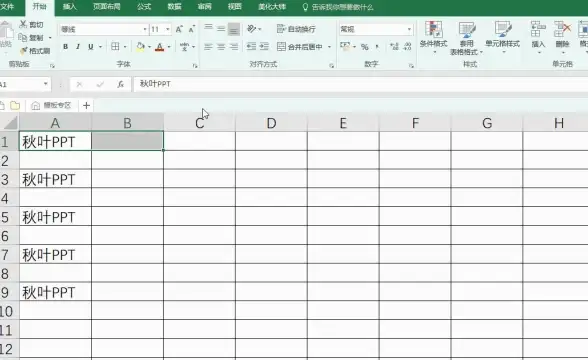Image resolution: width=588 pixels, height=360 pixels.
Task: Click the Borders icon in font group
Action: (115, 46)
